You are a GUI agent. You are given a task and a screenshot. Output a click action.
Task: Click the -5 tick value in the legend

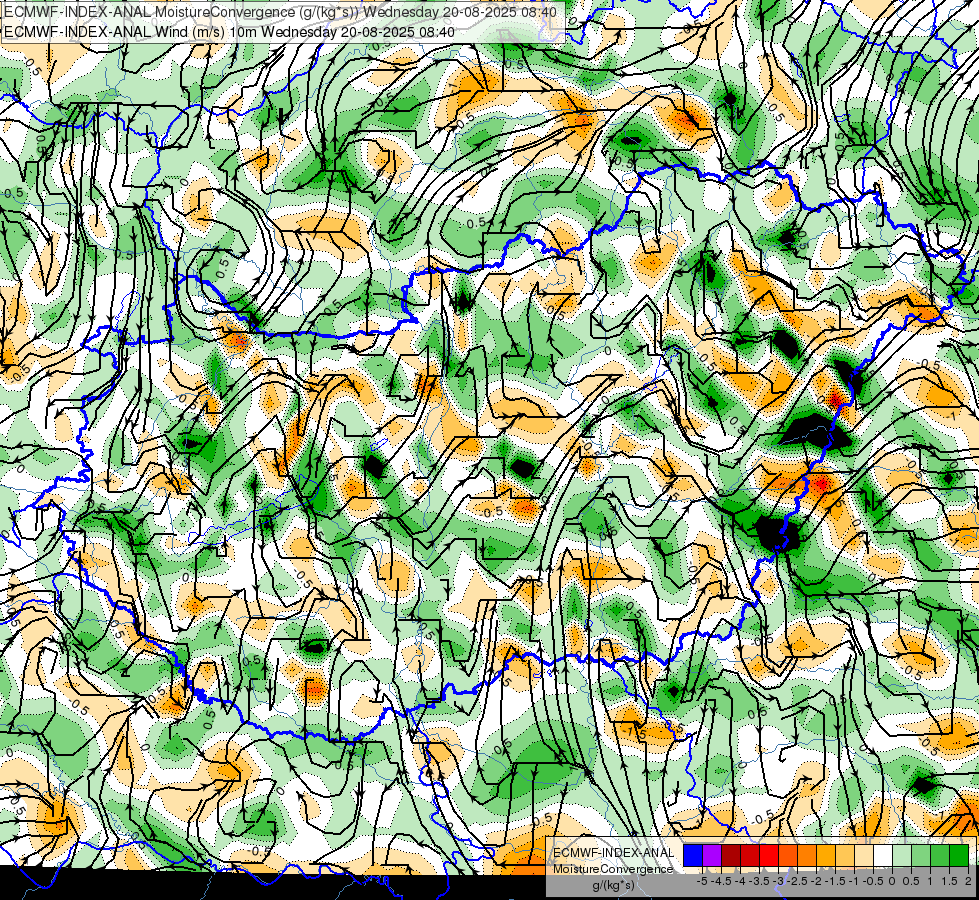pyautogui.click(x=702, y=881)
